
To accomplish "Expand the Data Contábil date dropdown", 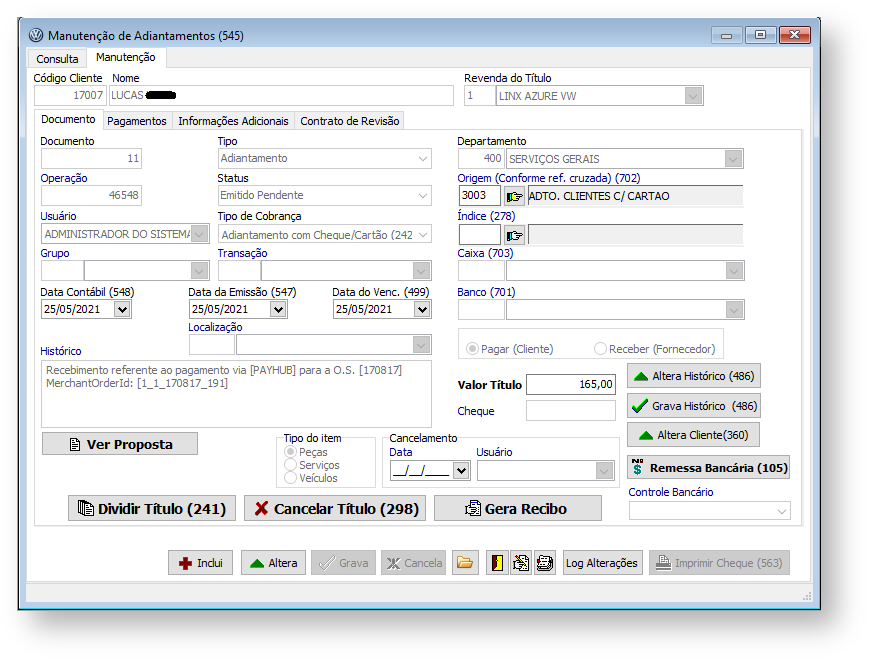I will (x=122, y=310).
